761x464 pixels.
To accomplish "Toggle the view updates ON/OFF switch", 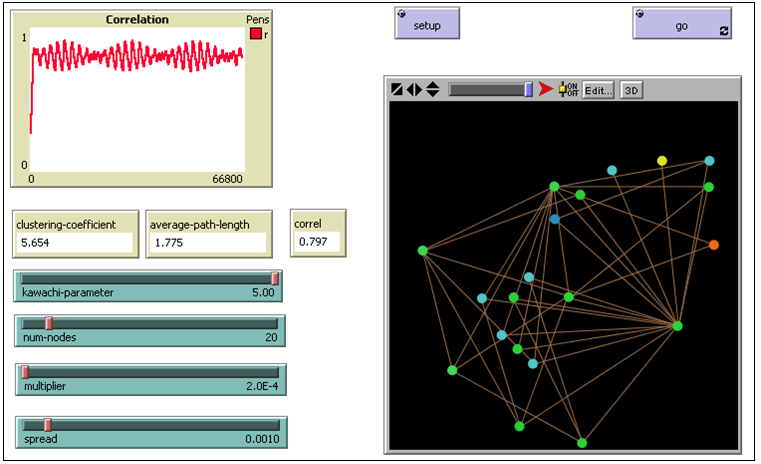I will [567, 89].
